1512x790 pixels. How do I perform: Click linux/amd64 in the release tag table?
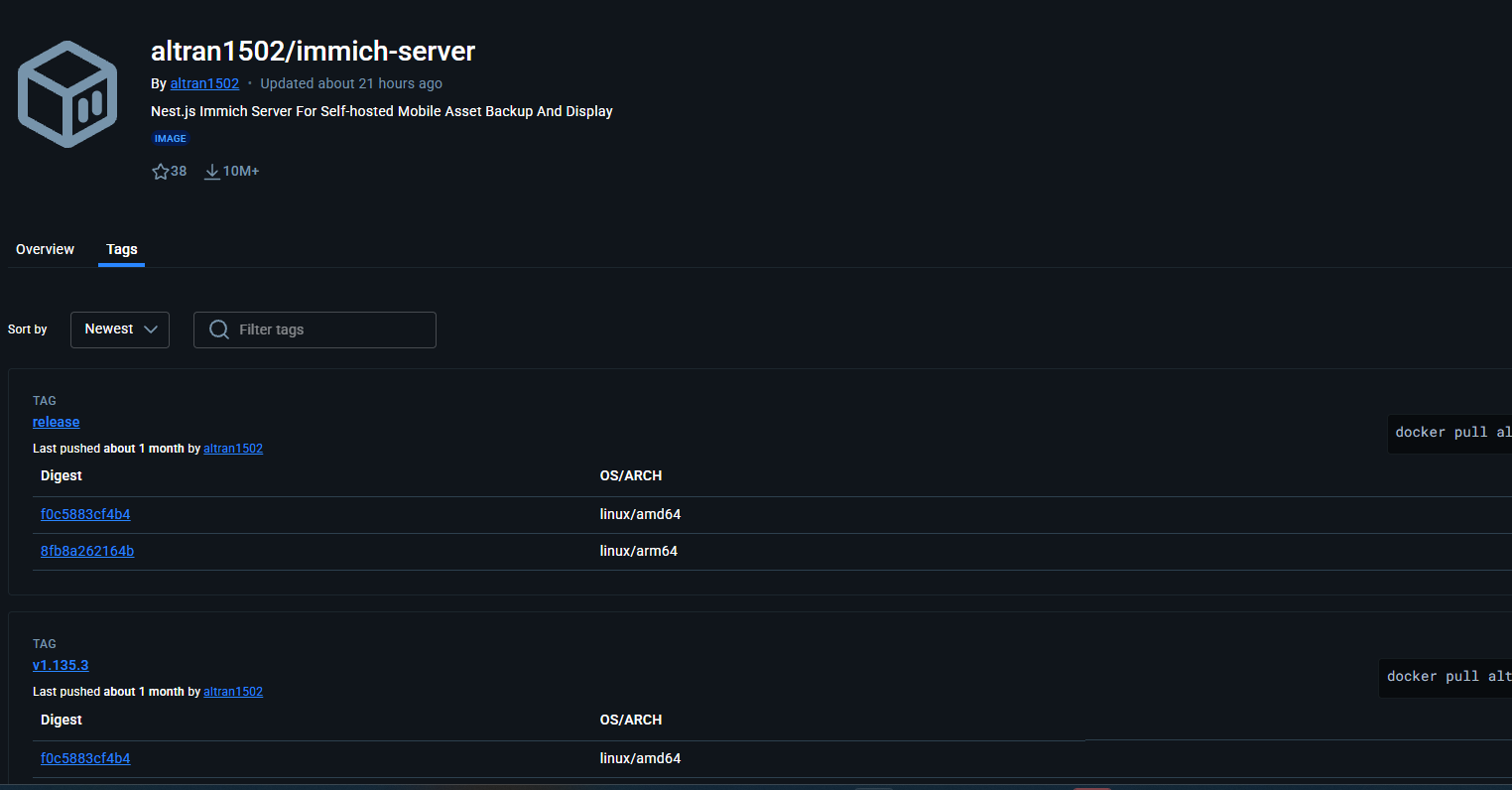pos(640,514)
